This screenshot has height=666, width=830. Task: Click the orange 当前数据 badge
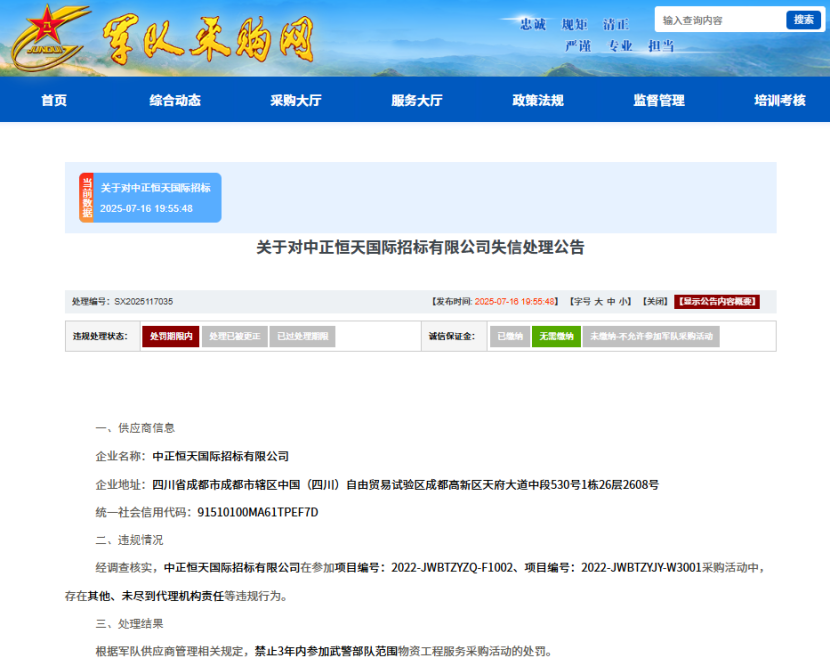pos(87,197)
